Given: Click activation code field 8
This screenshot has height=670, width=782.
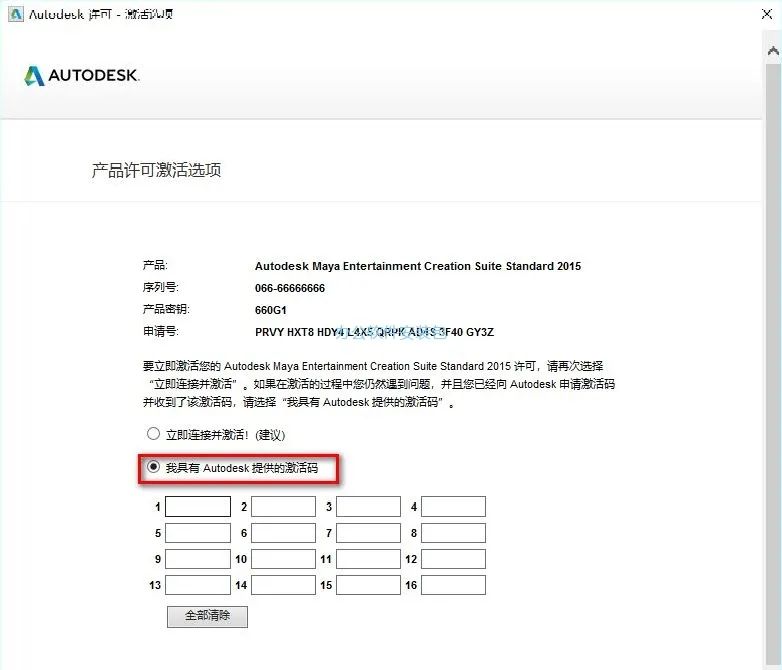Looking at the screenshot, I should pos(453,533).
